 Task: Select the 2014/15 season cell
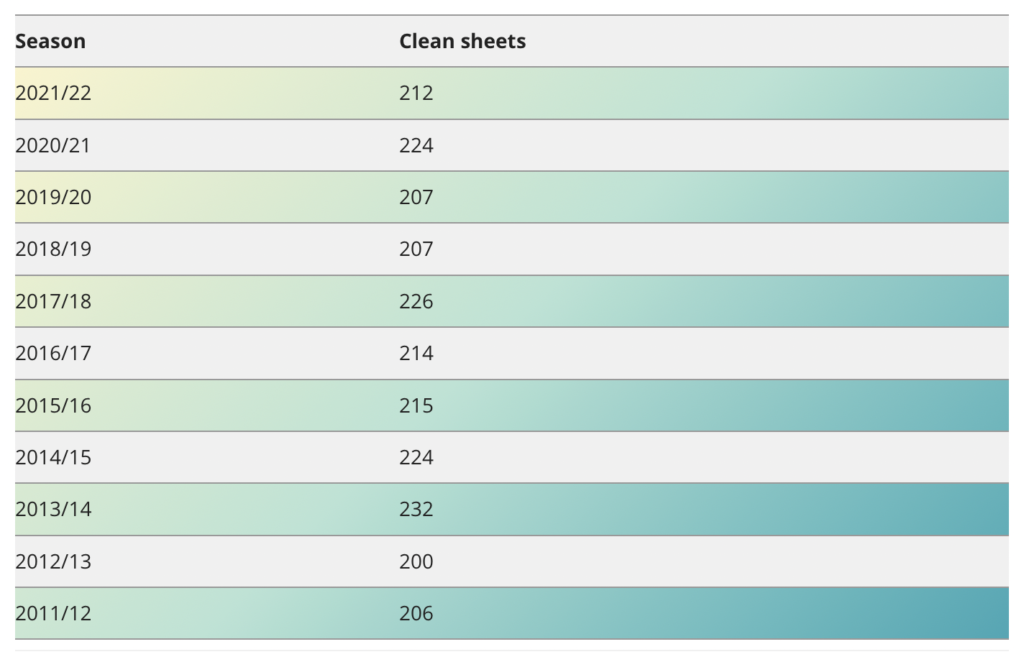[53, 457]
